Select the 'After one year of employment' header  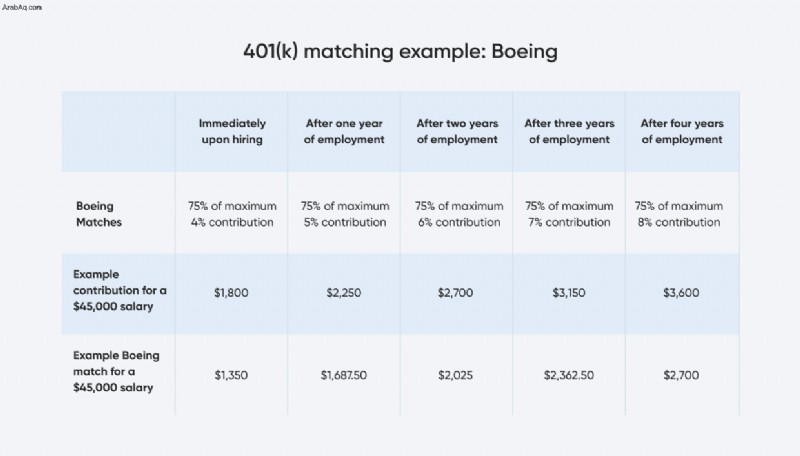pos(344,131)
